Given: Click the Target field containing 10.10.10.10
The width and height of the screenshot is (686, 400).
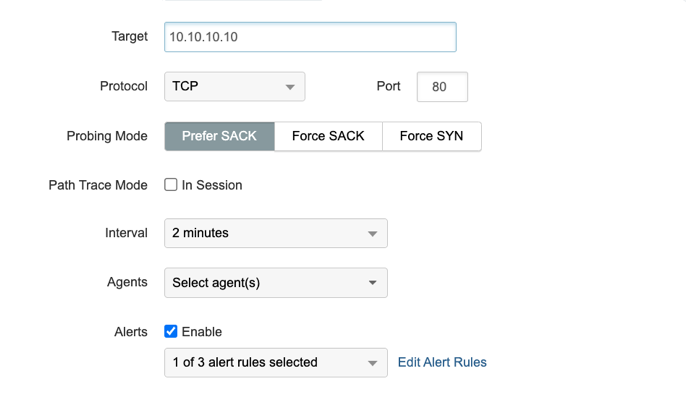Looking at the screenshot, I should tap(310, 37).
